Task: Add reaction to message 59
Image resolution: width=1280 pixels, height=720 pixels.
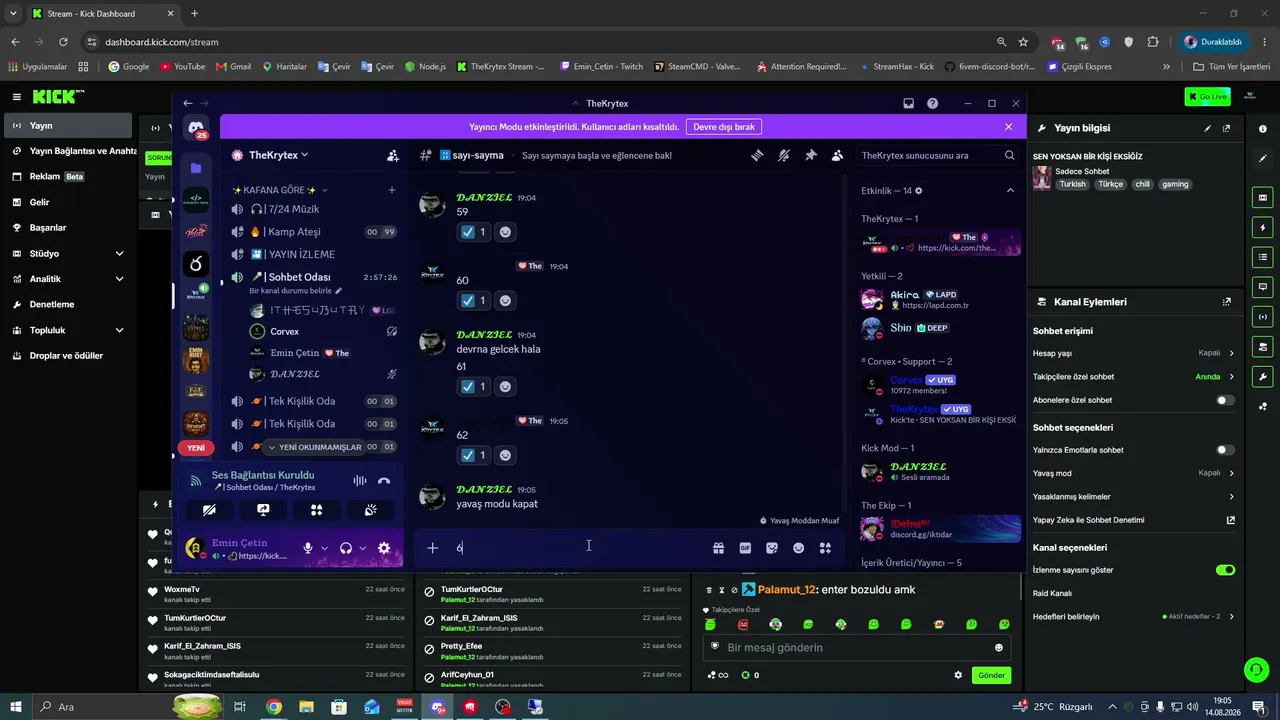Action: (x=506, y=232)
